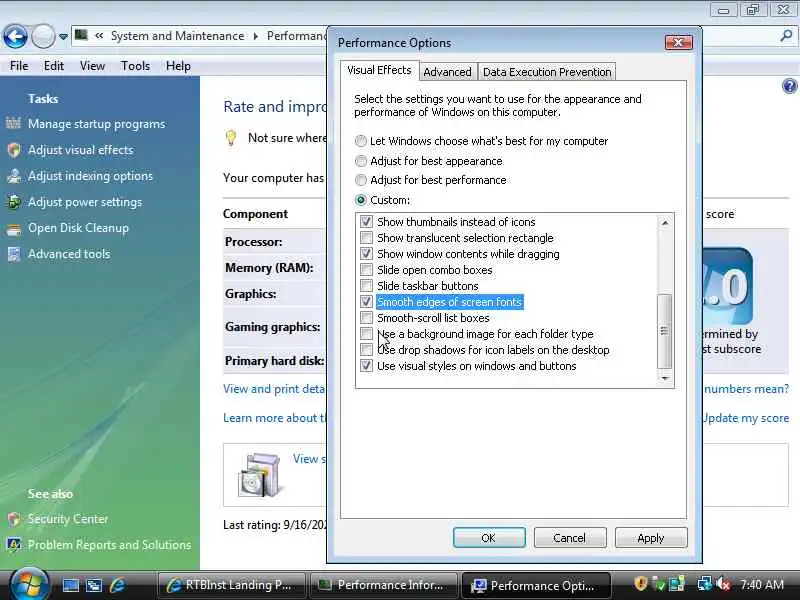Open the recent pages dropdown arrow
The image size is (800, 600).
pyautogui.click(x=63, y=37)
